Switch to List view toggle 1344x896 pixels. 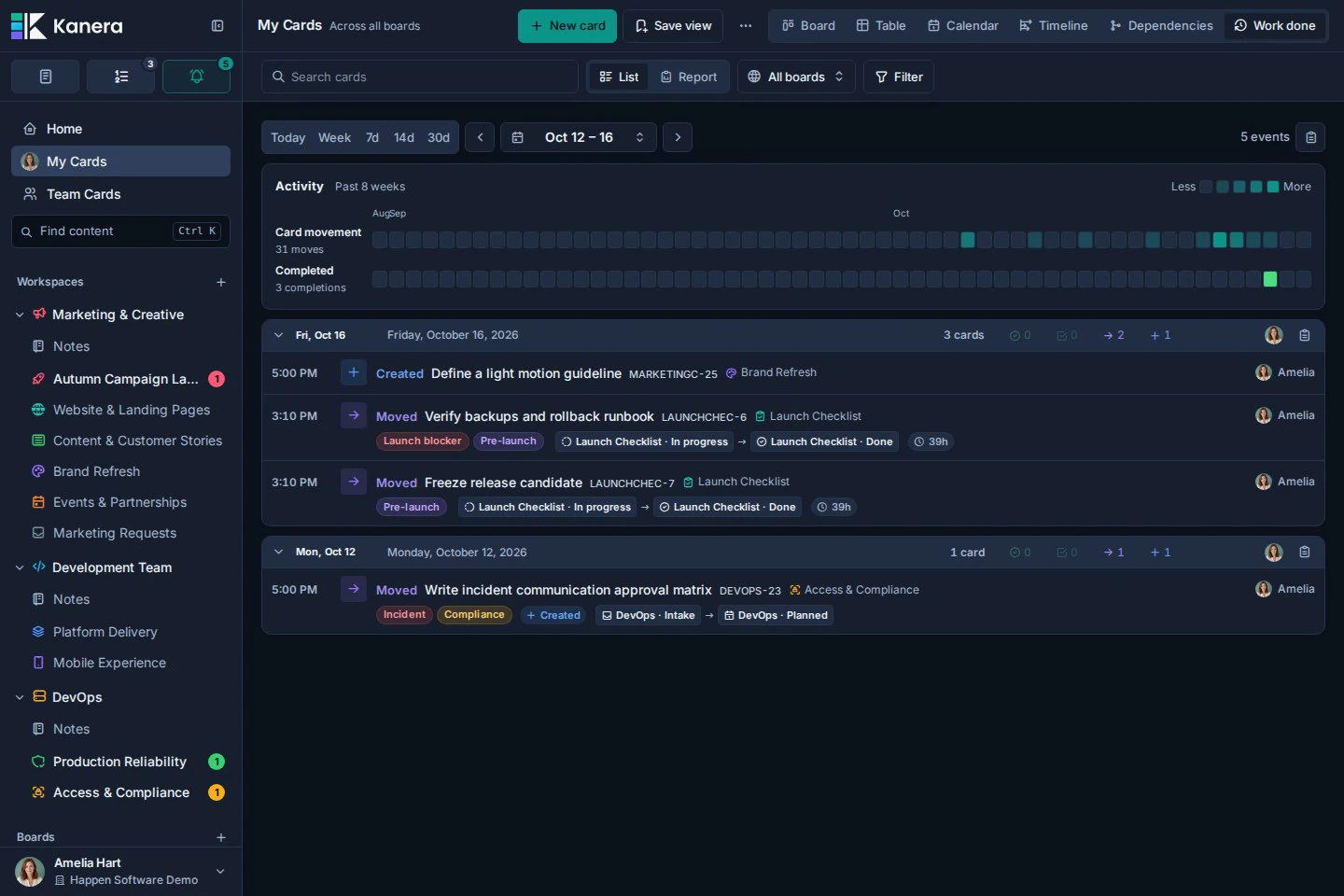point(619,77)
